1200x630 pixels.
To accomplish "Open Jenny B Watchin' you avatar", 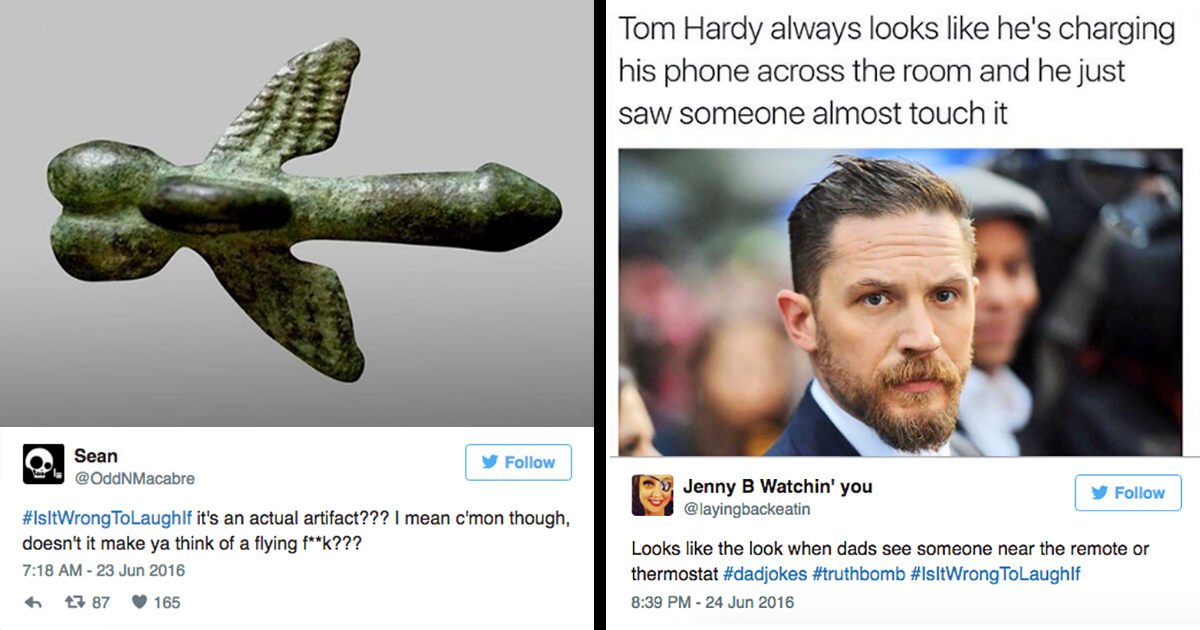I will [x=652, y=494].
